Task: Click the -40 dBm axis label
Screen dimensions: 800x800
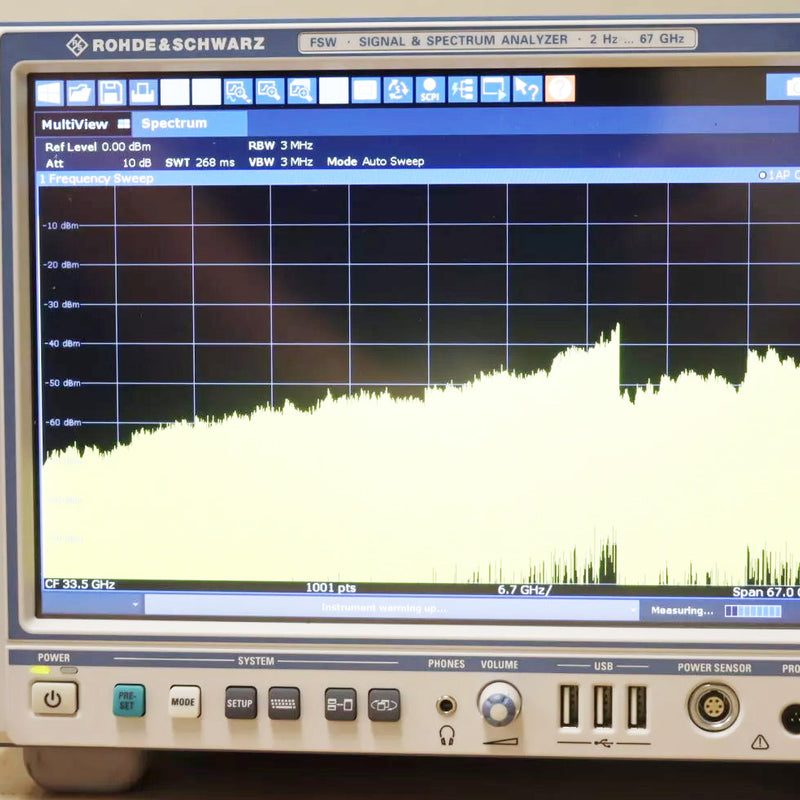Action: [61, 343]
